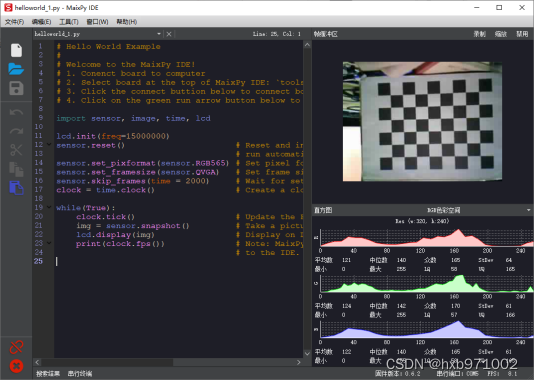The height and width of the screenshot is (380, 534).
Task: Click the 'lcd.init(freq=15000000)' code line
Action: tap(113, 136)
